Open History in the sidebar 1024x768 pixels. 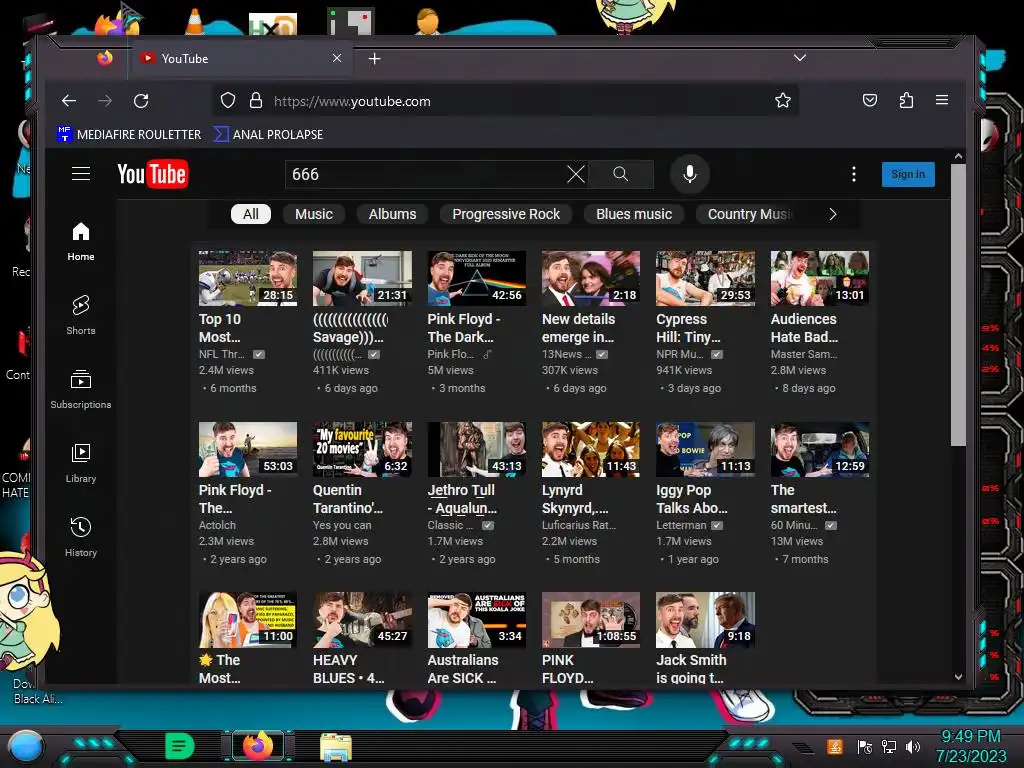[x=81, y=537]
